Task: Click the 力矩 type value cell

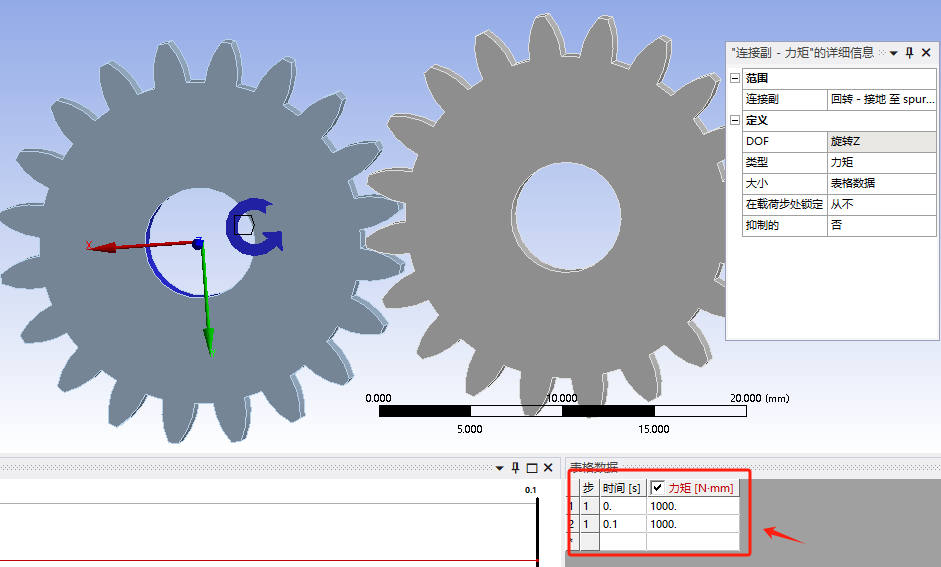Action: coord(881,162)
